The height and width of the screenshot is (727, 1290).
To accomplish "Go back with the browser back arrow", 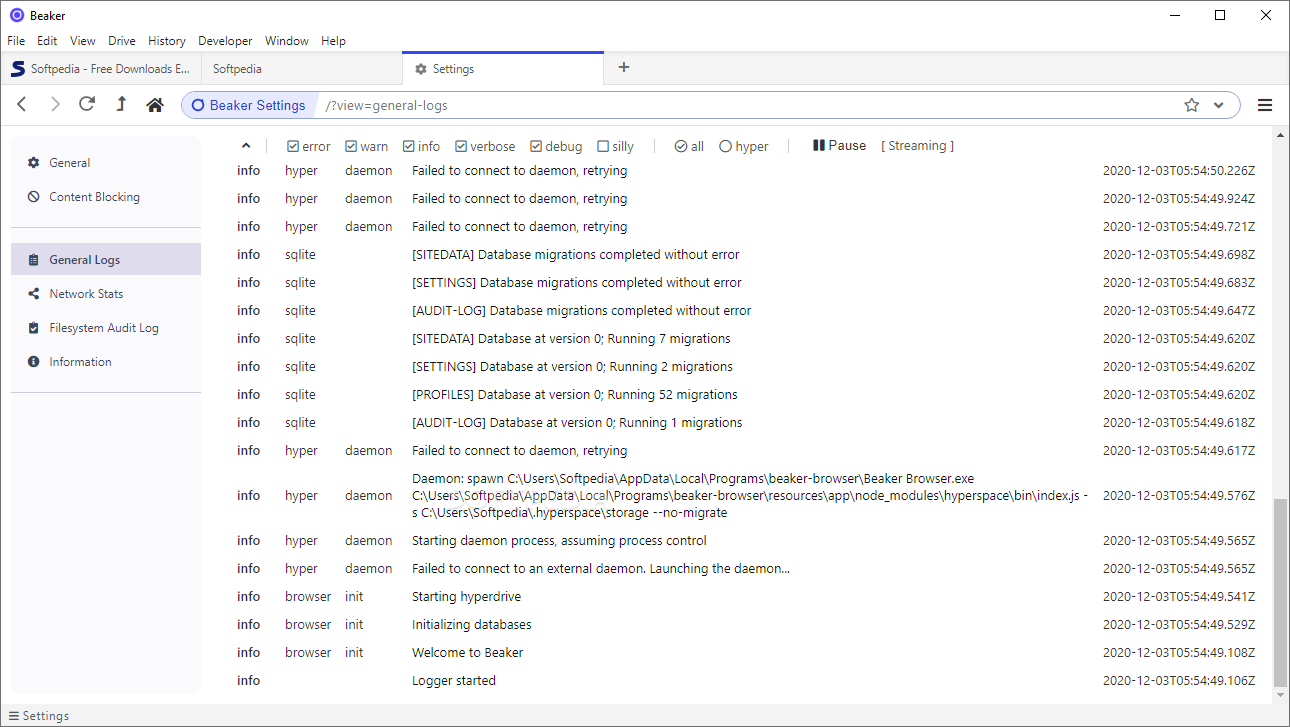I will click(22, 105).
